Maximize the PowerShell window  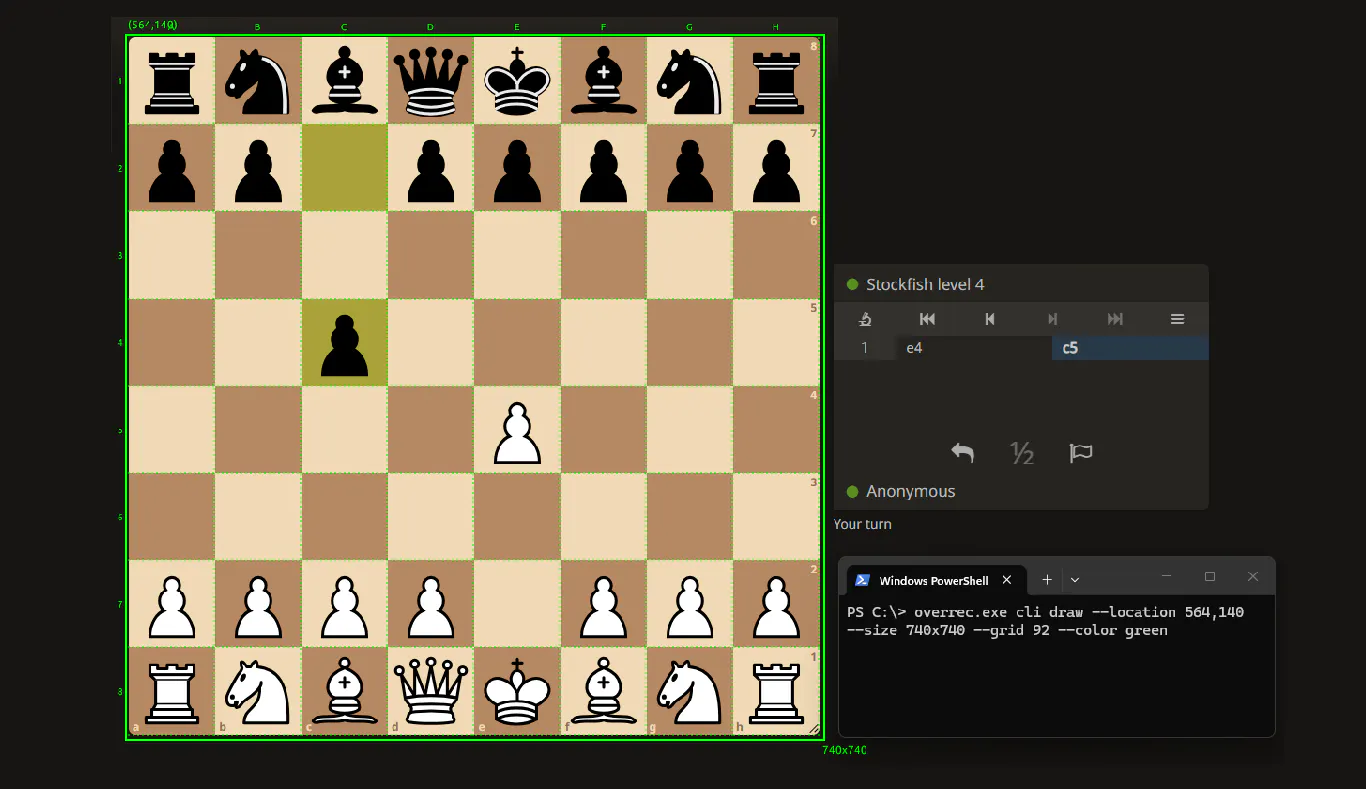click(x=1210, y=577)
